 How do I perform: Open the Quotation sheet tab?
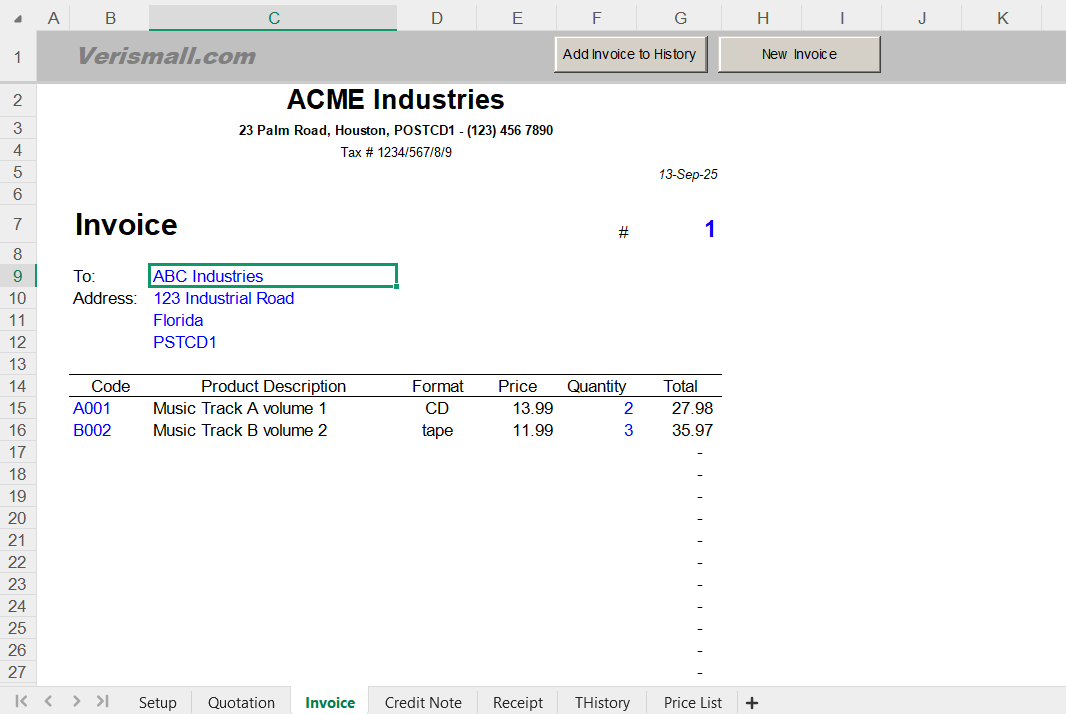[x=240, y=702]
